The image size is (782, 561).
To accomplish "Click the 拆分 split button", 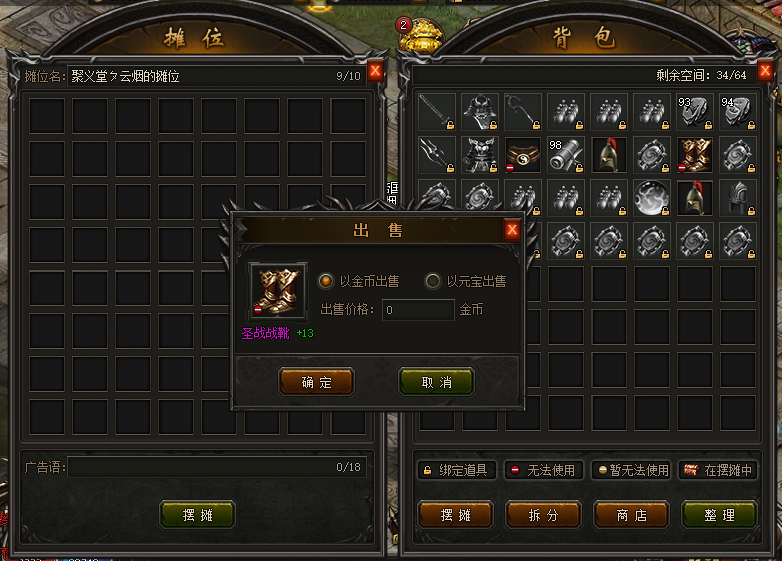I will (x=543, y=515).
